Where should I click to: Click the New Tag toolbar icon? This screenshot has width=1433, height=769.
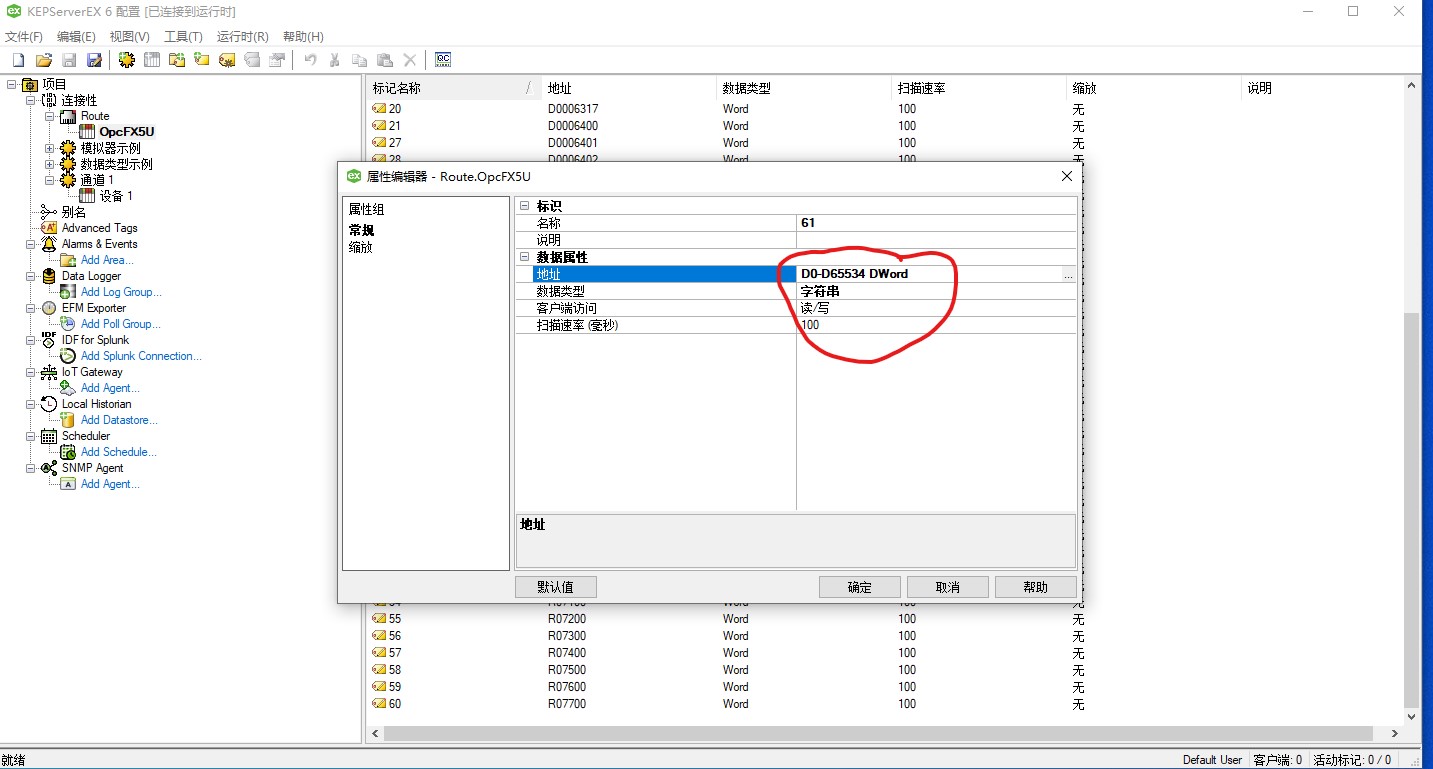pyautogui.click(x=227, y=60)
